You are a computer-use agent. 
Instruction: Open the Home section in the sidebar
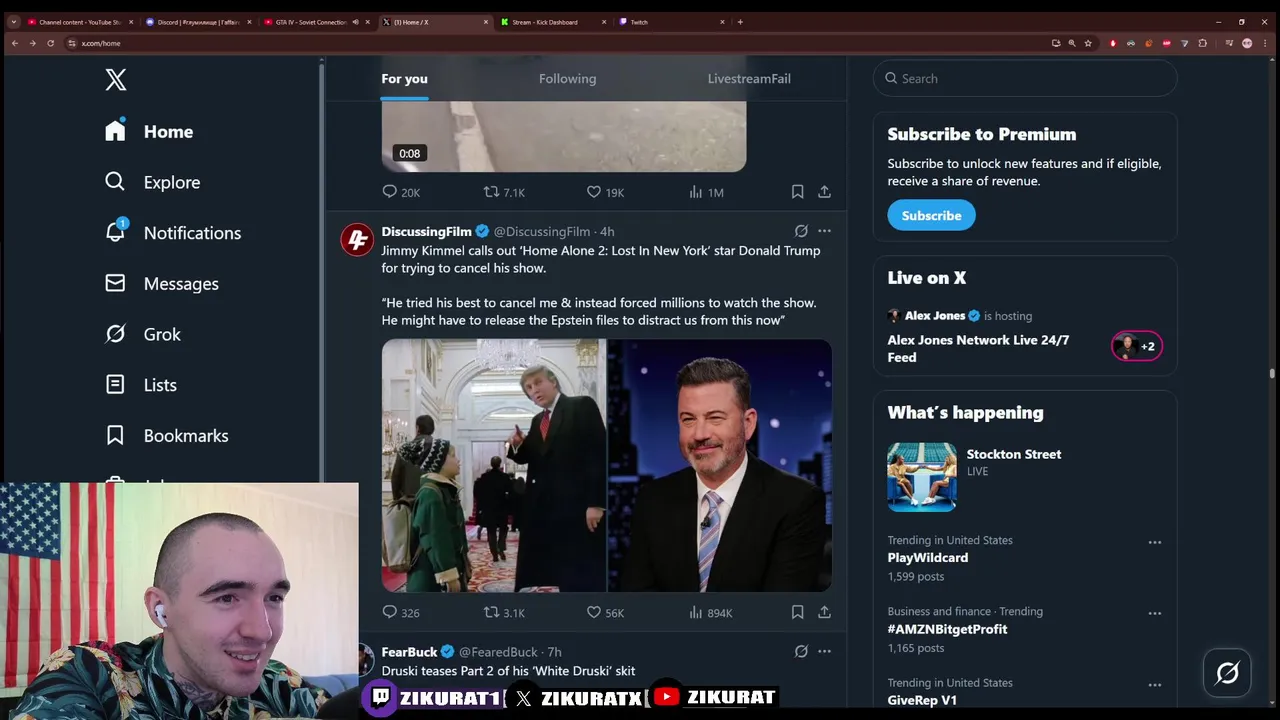[149, 131]
